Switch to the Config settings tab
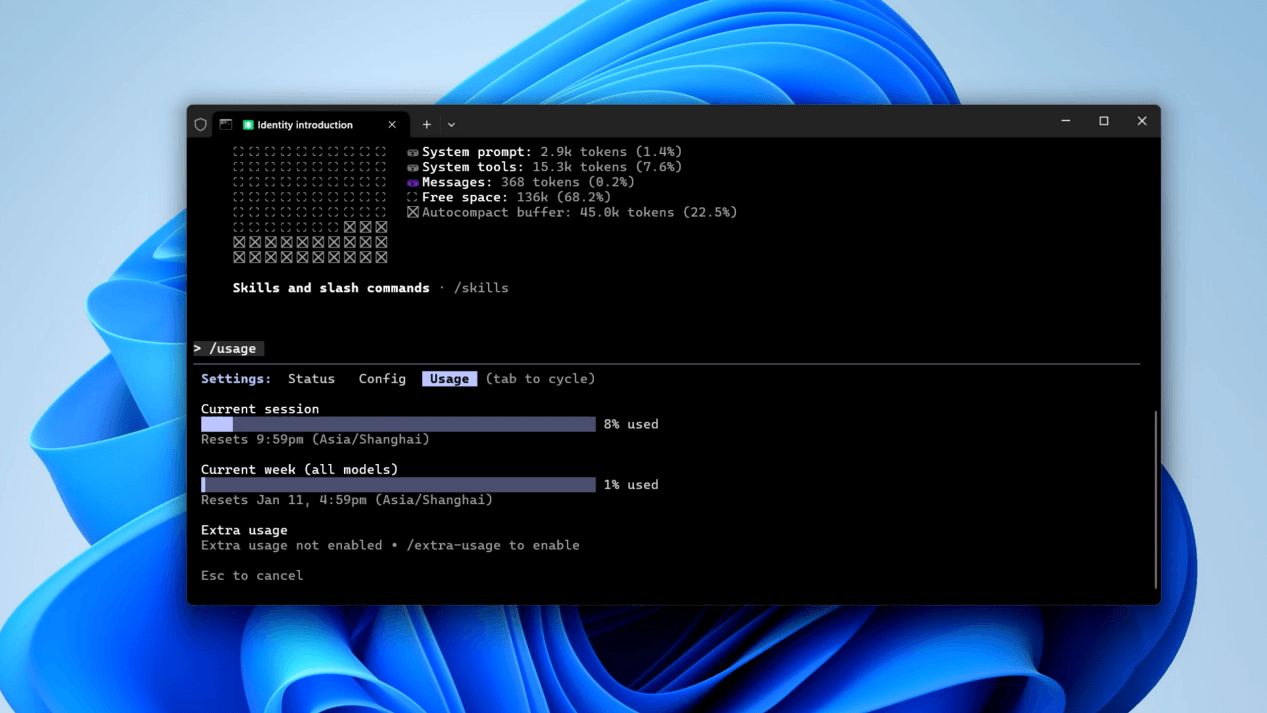This screenshot has width=1267, height=713. pos(382,379)
